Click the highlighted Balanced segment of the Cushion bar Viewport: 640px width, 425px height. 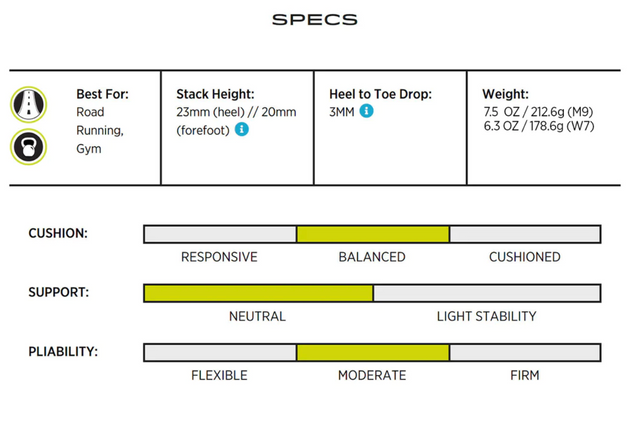tap(372, 234)
